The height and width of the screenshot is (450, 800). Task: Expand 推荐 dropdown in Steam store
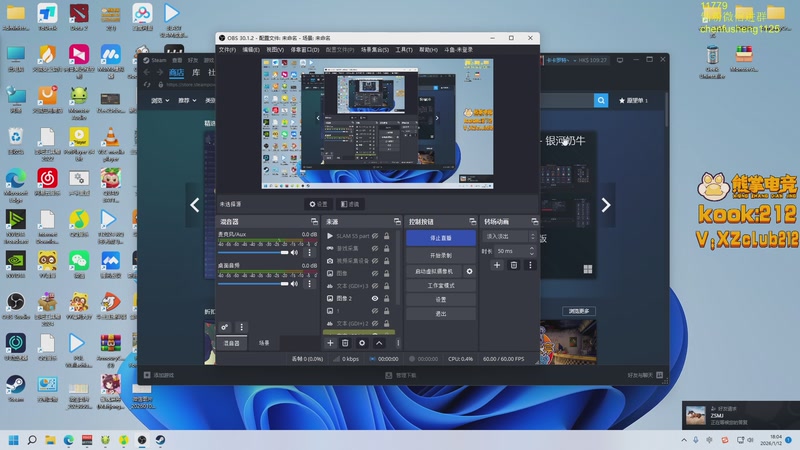pyautogui.click(x=187, y=101)
